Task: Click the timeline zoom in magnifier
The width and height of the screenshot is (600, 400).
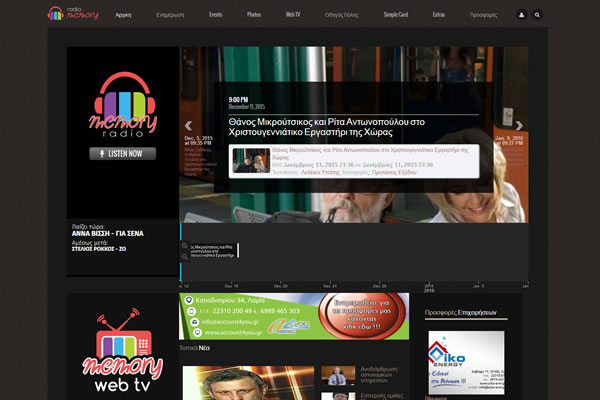Action: click(x=185, y=245)
